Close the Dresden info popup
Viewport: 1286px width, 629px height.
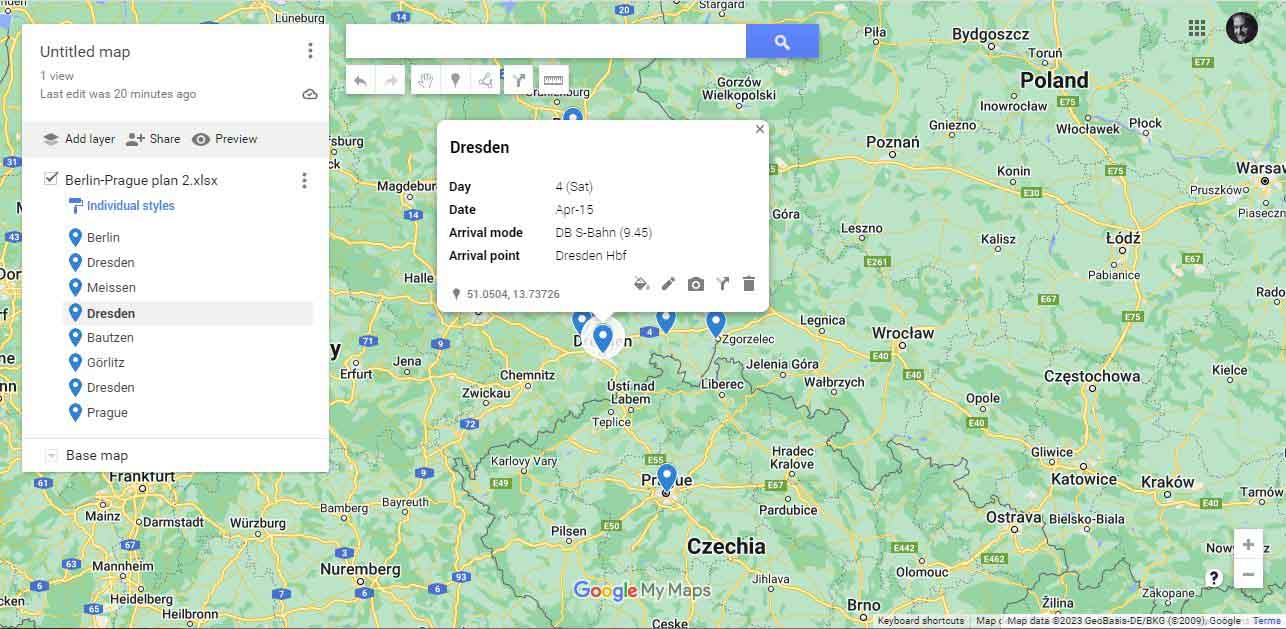pyautogui.click(x=760, y=129)
